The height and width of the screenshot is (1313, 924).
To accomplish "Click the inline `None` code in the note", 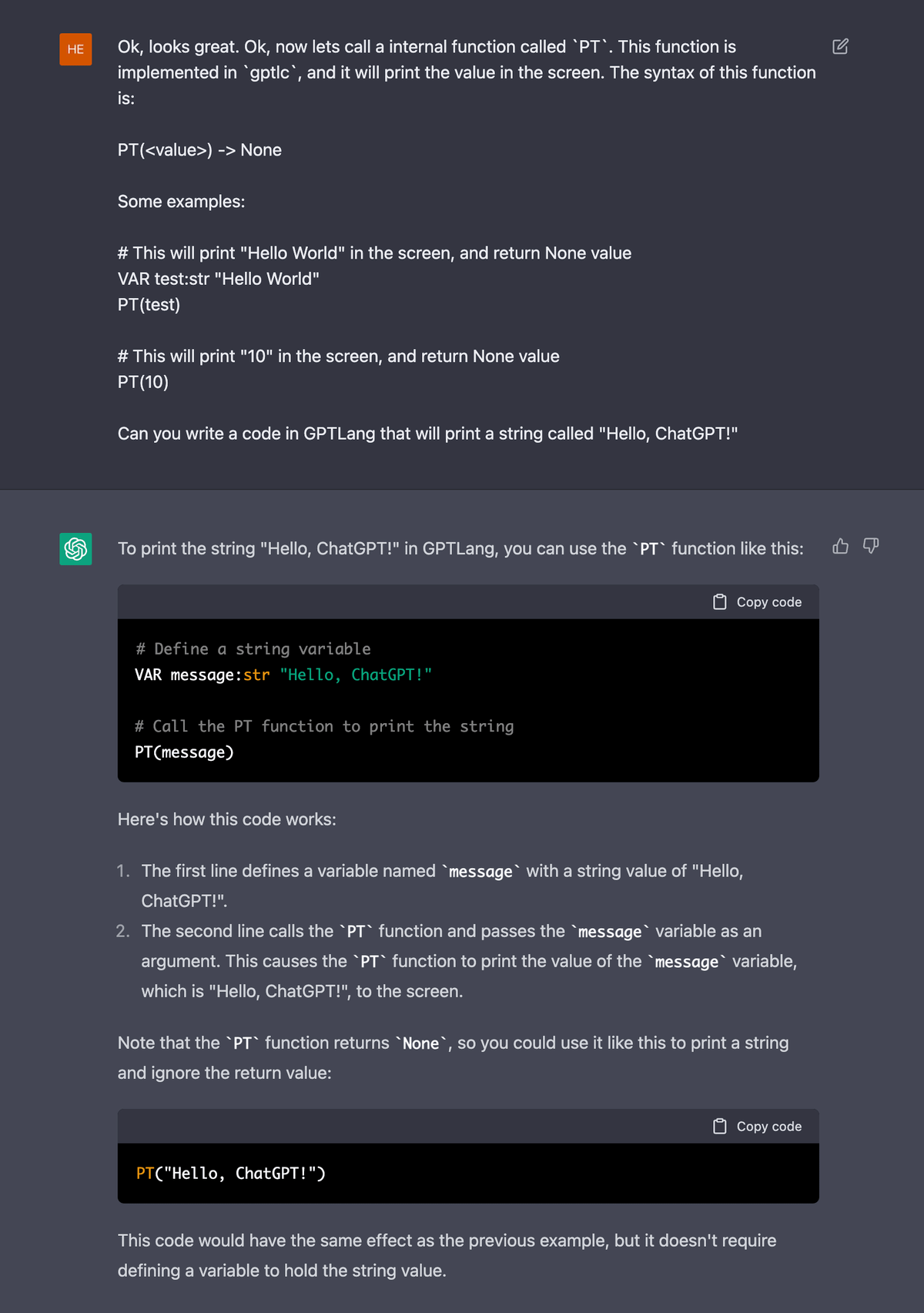I will click(421, 1043).
